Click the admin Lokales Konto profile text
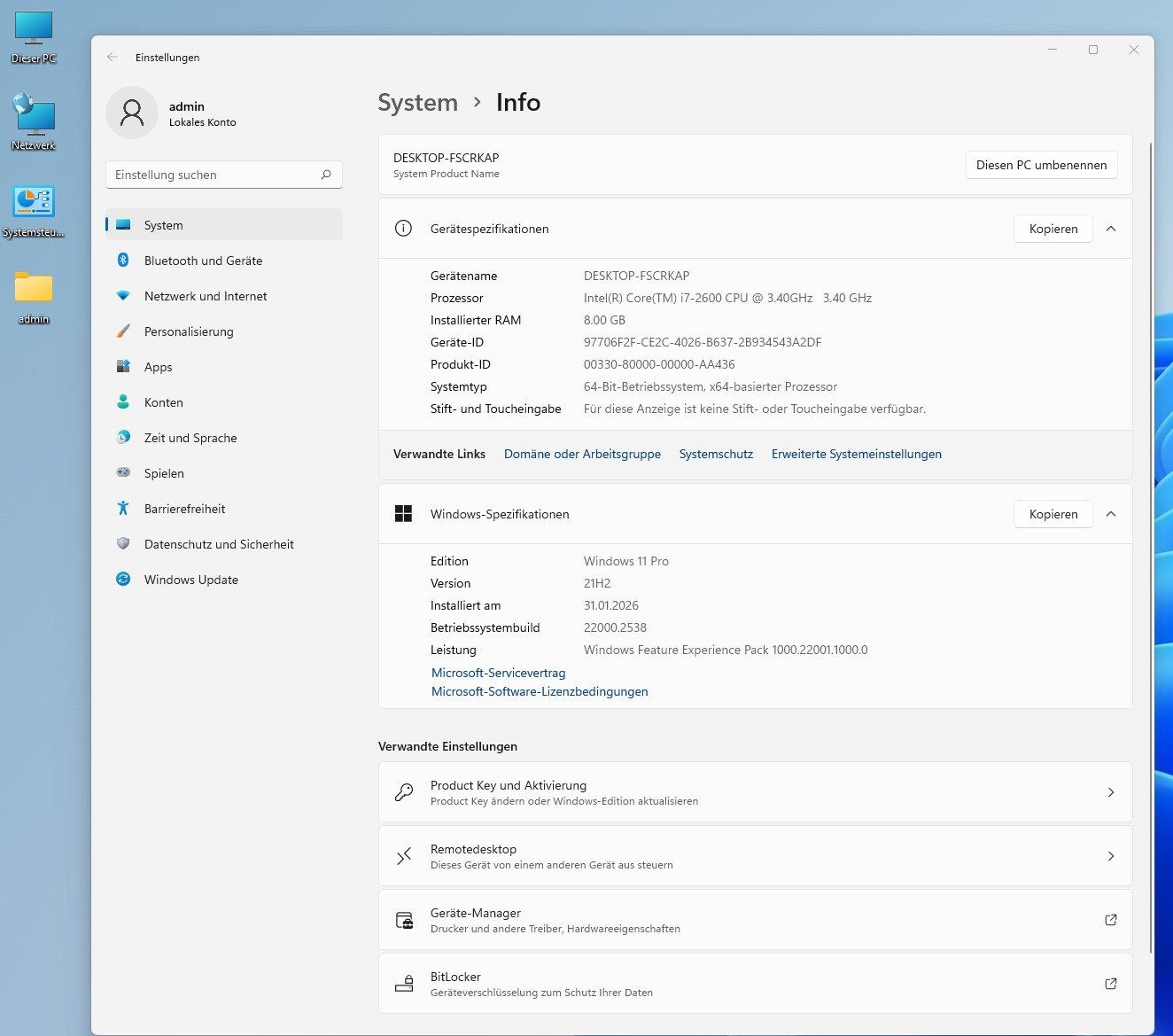 tap(202, 113)
